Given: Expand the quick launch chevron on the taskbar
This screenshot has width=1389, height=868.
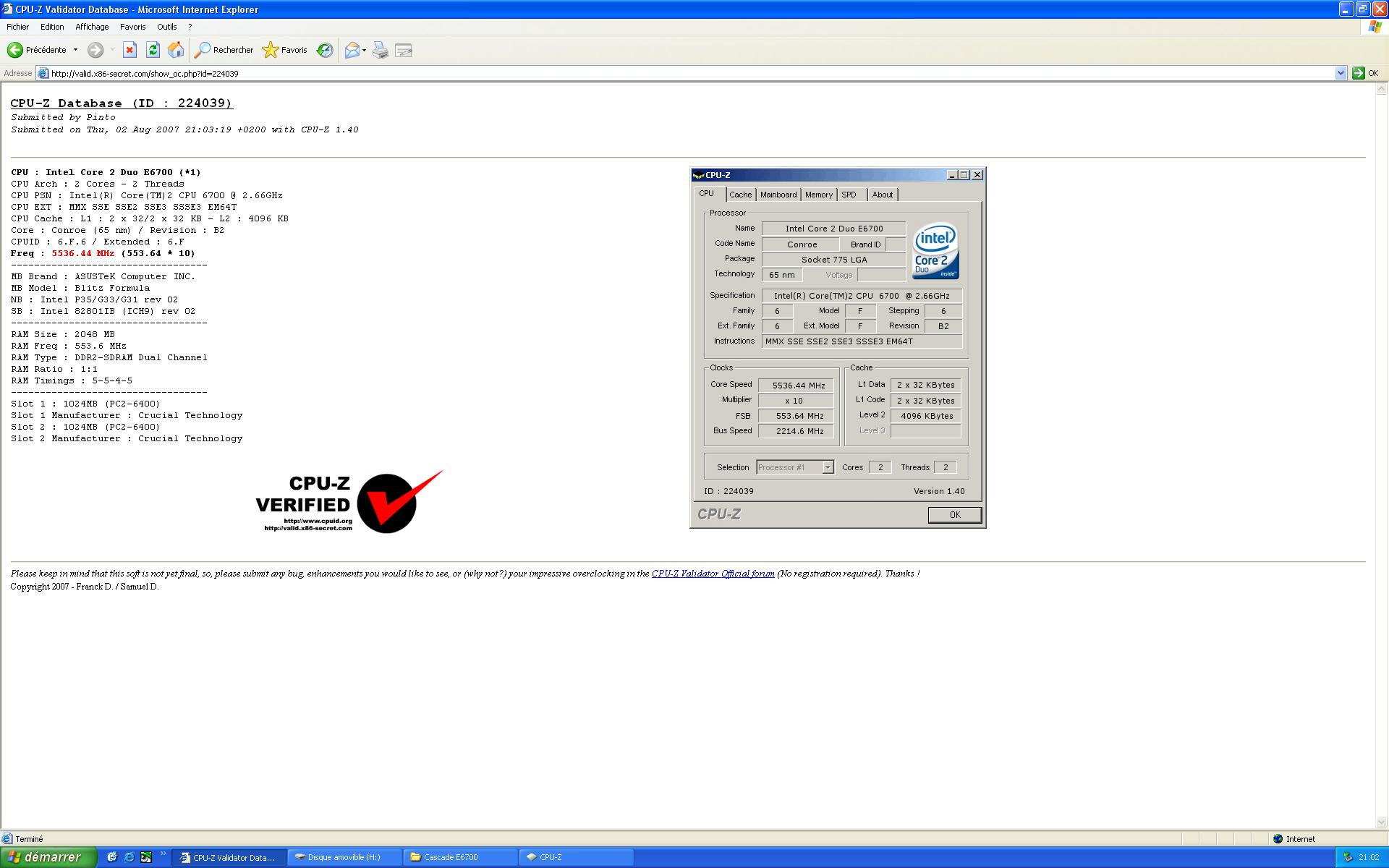Looking at the screenshot, I should point(163,854).
